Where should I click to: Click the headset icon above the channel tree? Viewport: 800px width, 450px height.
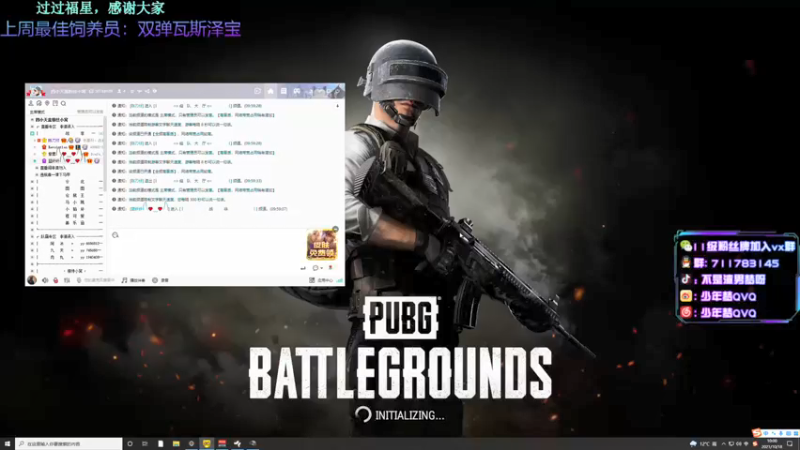tap(39, 103)
